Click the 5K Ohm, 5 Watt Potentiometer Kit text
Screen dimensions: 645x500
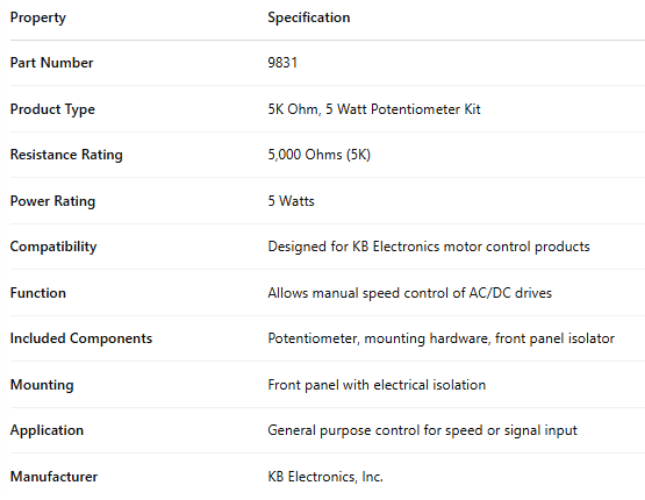coord(374,109)
